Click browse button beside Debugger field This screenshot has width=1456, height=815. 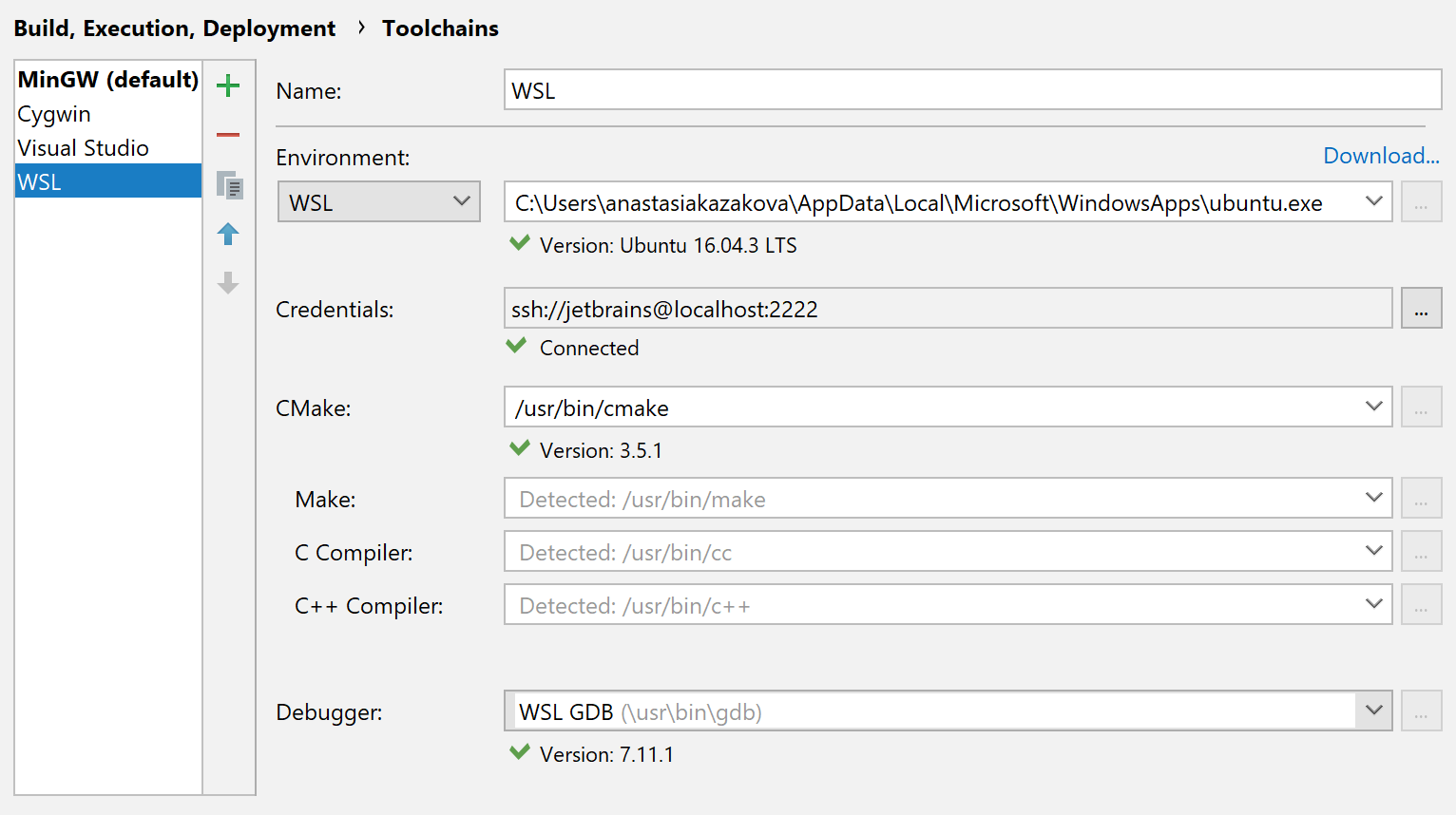pyautogui.click(x=1421, y=711)
